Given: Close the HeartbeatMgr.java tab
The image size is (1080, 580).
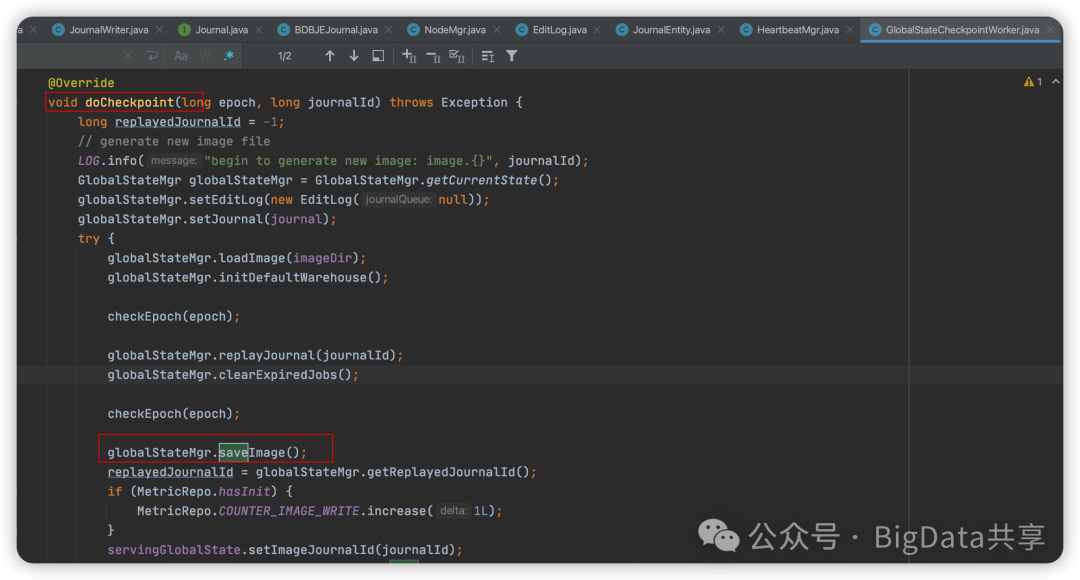Looking at the screenshot, I should [850, 30].
